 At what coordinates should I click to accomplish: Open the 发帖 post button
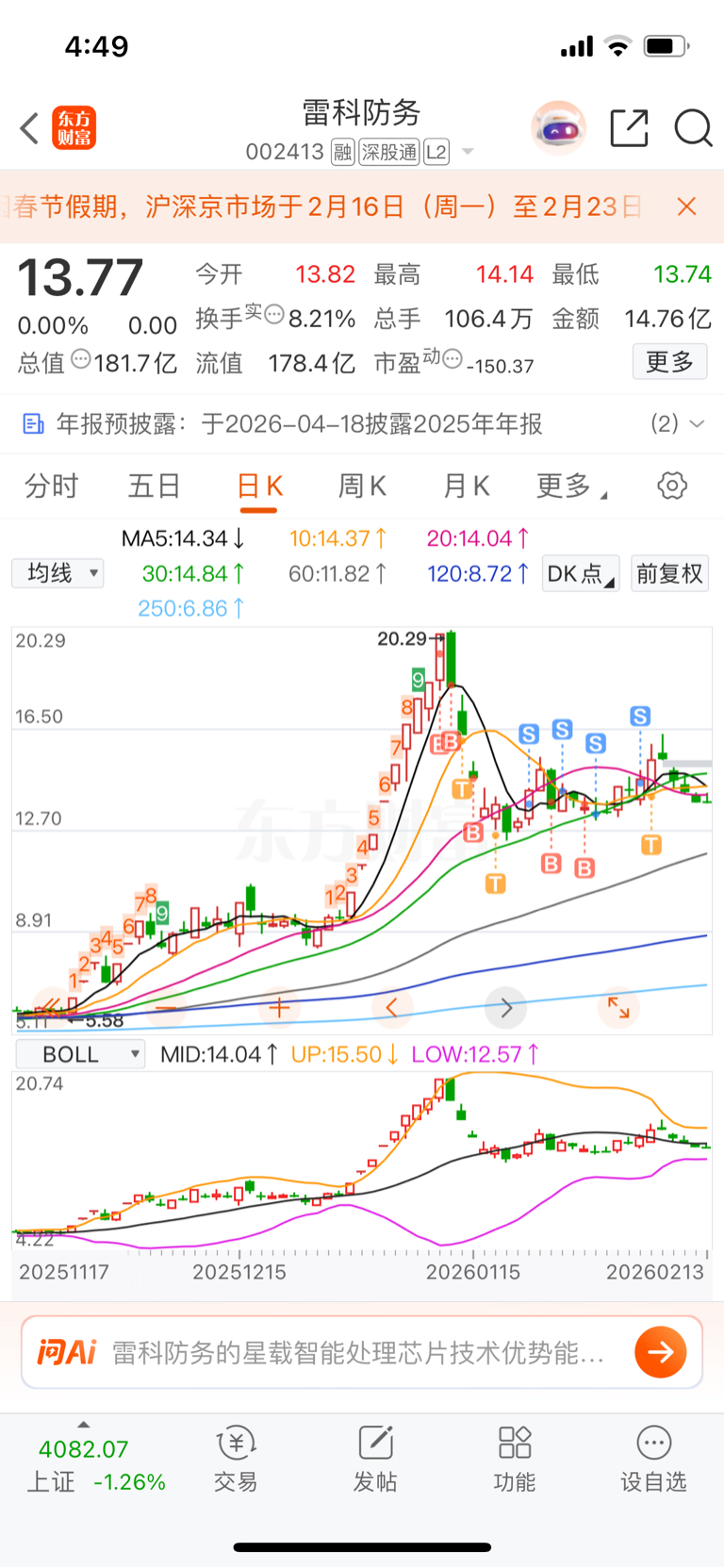tap(375, 1459)
